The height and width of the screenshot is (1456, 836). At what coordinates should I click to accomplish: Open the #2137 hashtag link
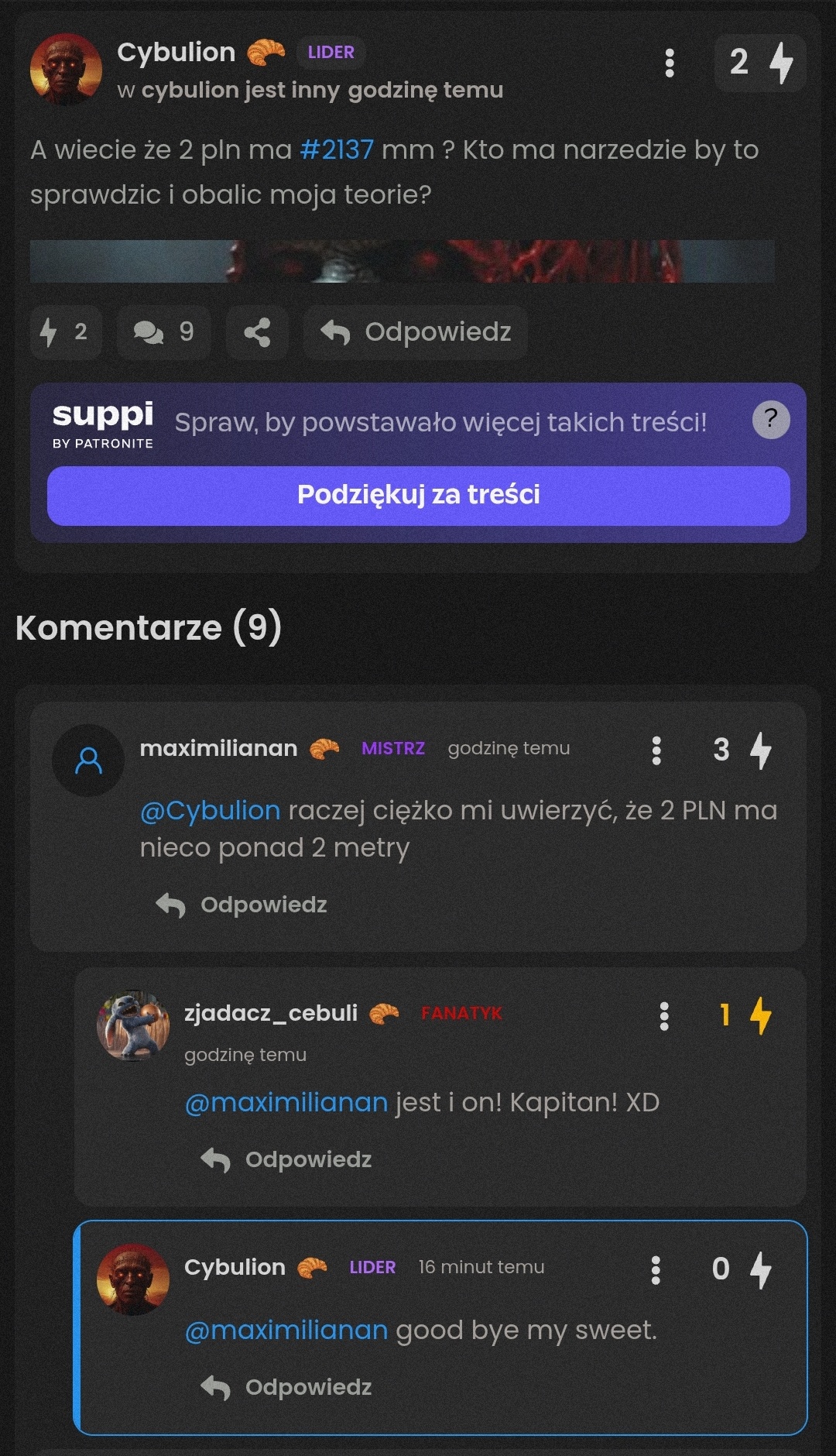[x=336, y=149]
